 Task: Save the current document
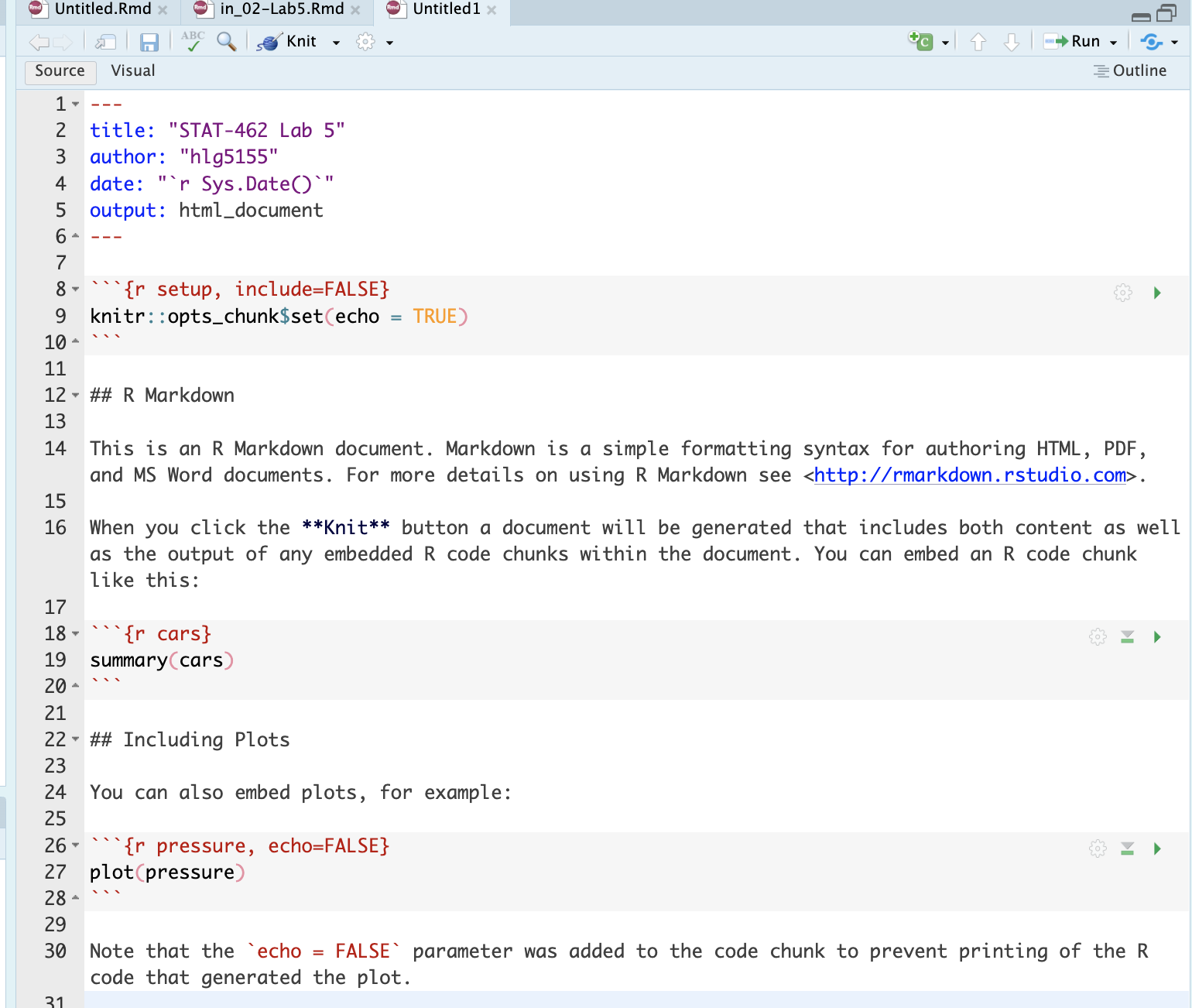[149, 42]
